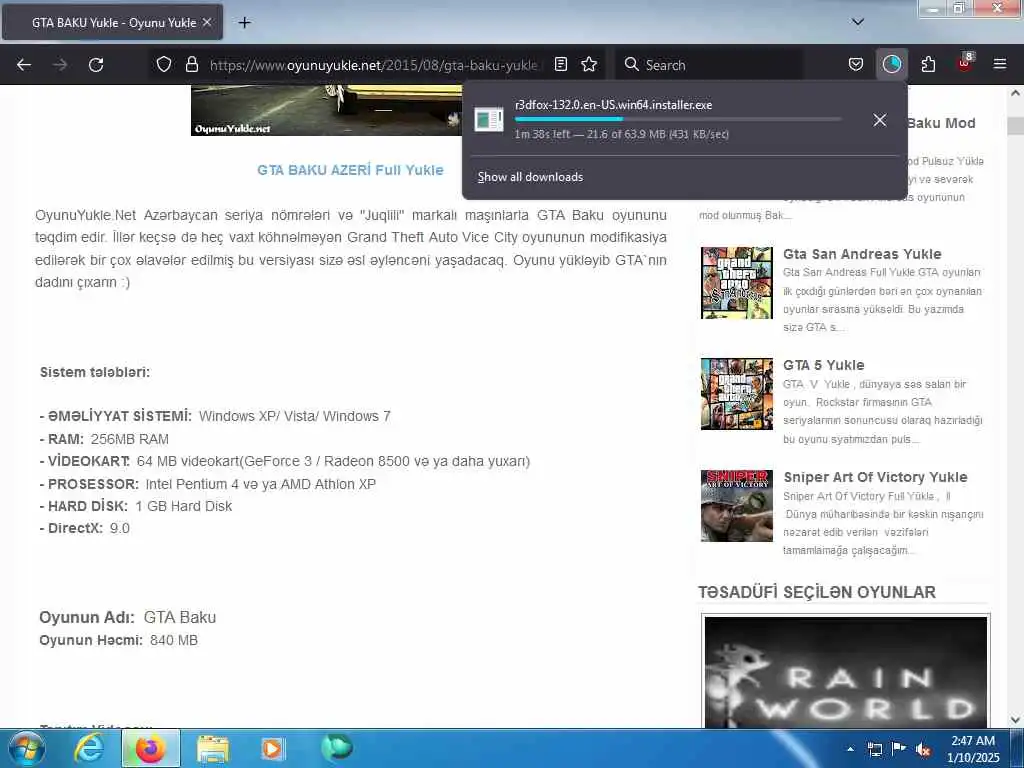Click the OyunuYukle.net game screenshot image
1024x768 pixels.
[327, 110]
